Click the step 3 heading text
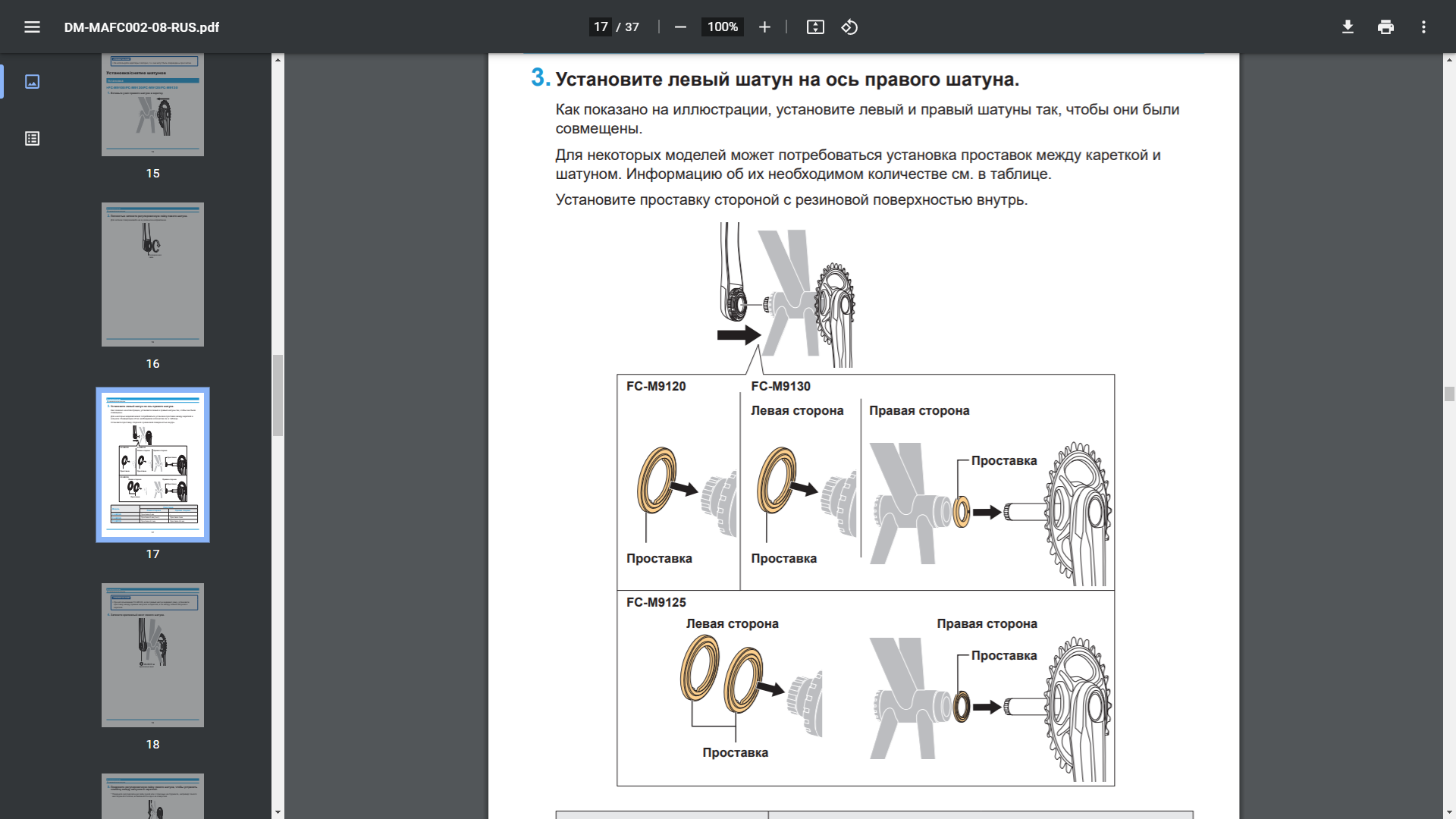1456x819 pixels. (x=787, y=80)
